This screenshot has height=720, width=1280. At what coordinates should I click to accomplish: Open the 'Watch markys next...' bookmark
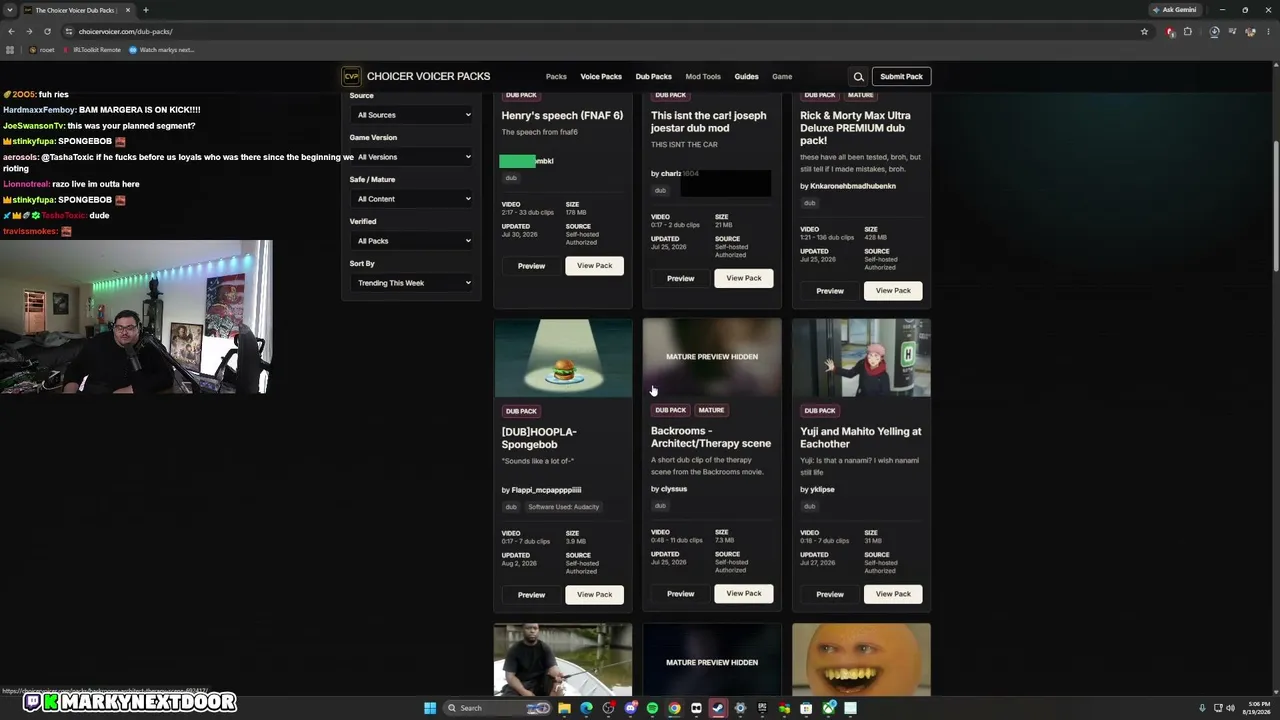[162, 50]
